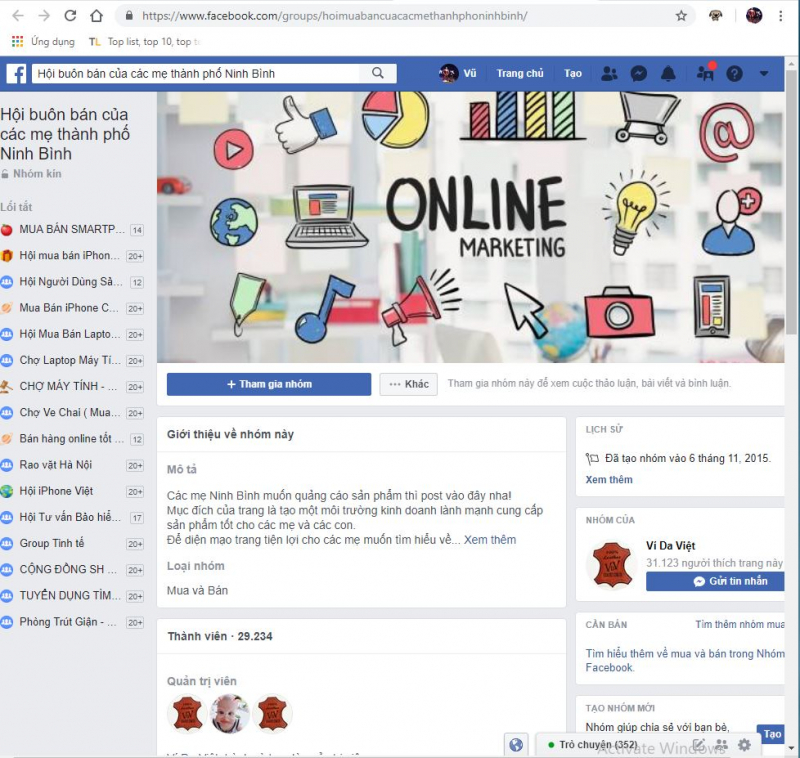The image size is (800, 758).
Task: Expand description with Xem thêm link
Action: [x=490, y=540]
